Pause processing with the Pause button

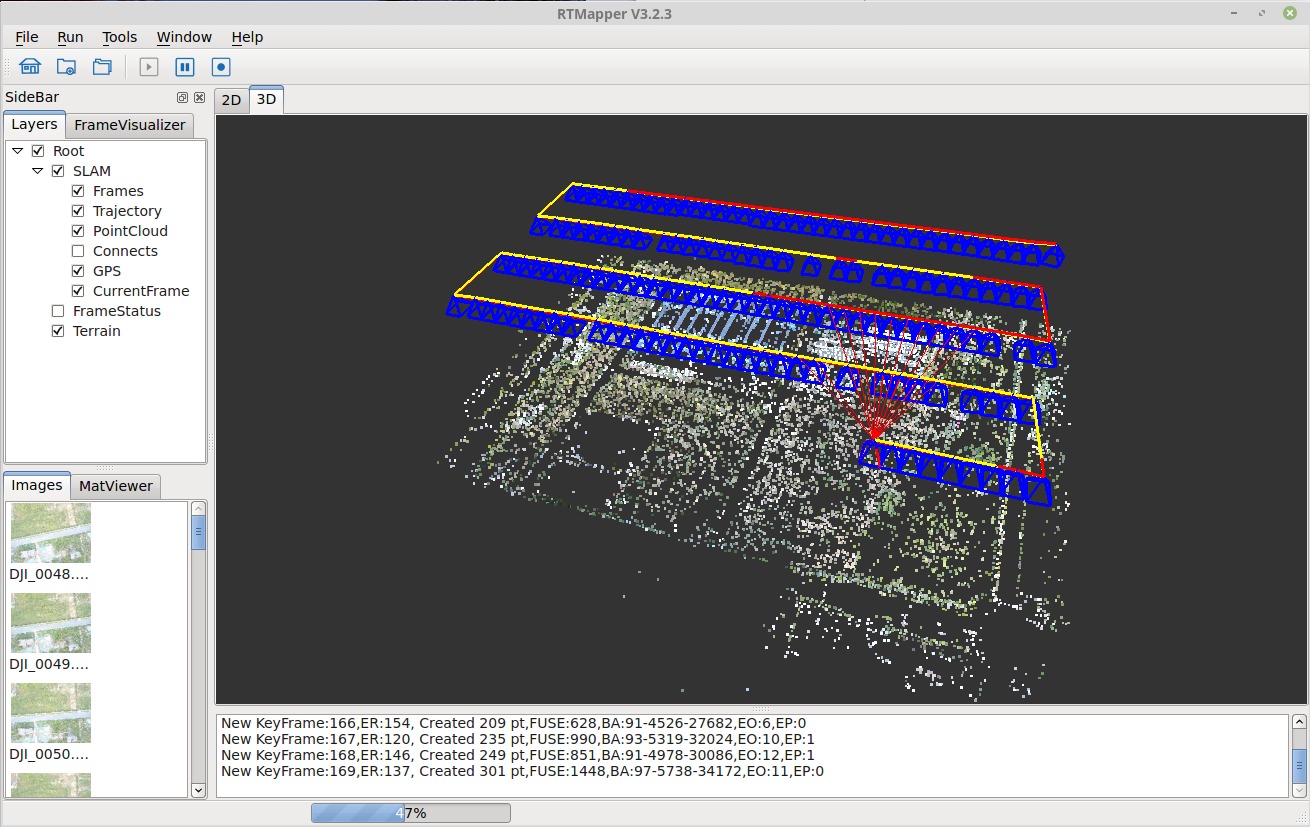[185, 67]
